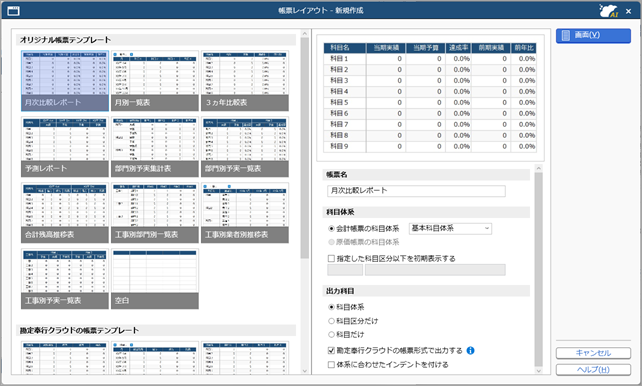Click the 出力科目 section heading
Screen dimensions: 642x386
click(x=426, y=291)
